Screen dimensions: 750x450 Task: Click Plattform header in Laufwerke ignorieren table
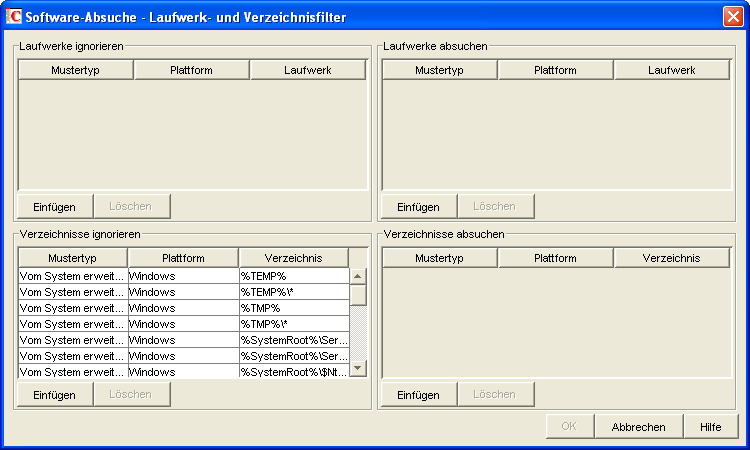click(x=192, y=70)
